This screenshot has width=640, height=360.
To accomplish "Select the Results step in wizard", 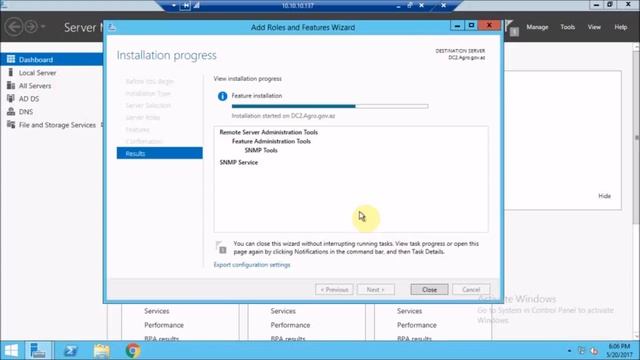I will pos(160,153).
